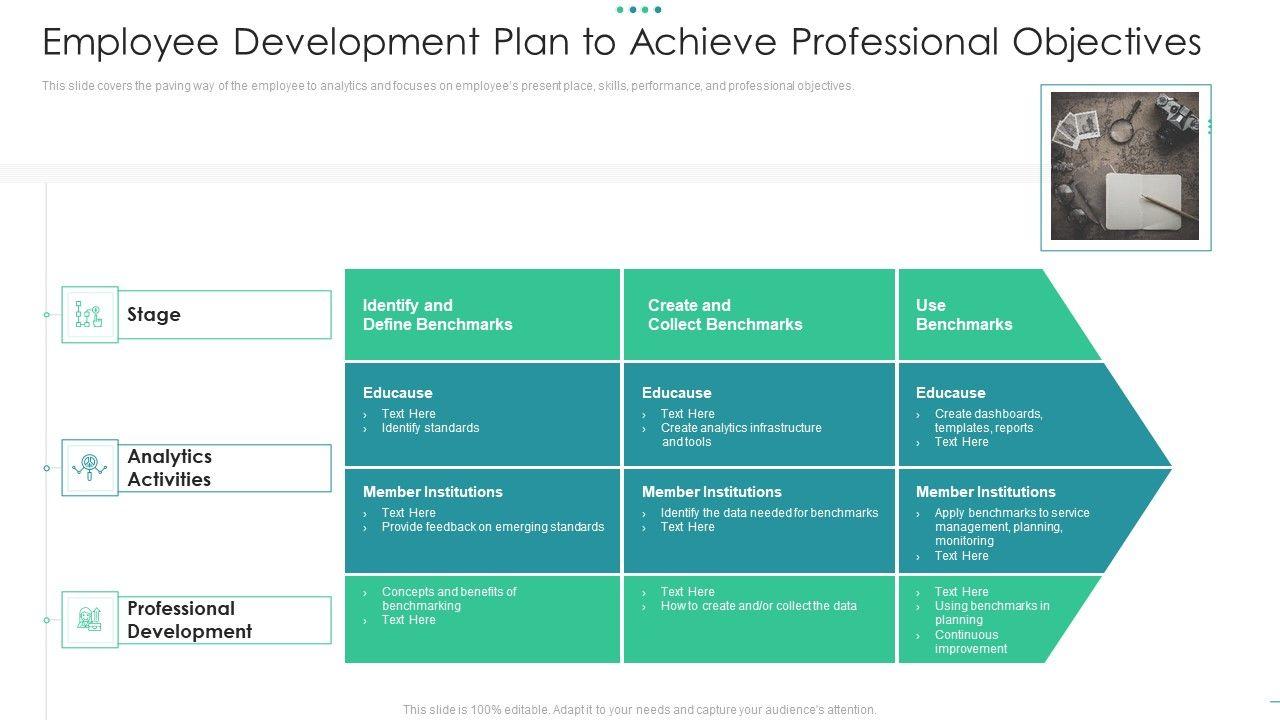Click 'Concepts and benefits of benchmarking' bullet
Viewport: 1280px width, 720px height.
[x=449, y=599]
